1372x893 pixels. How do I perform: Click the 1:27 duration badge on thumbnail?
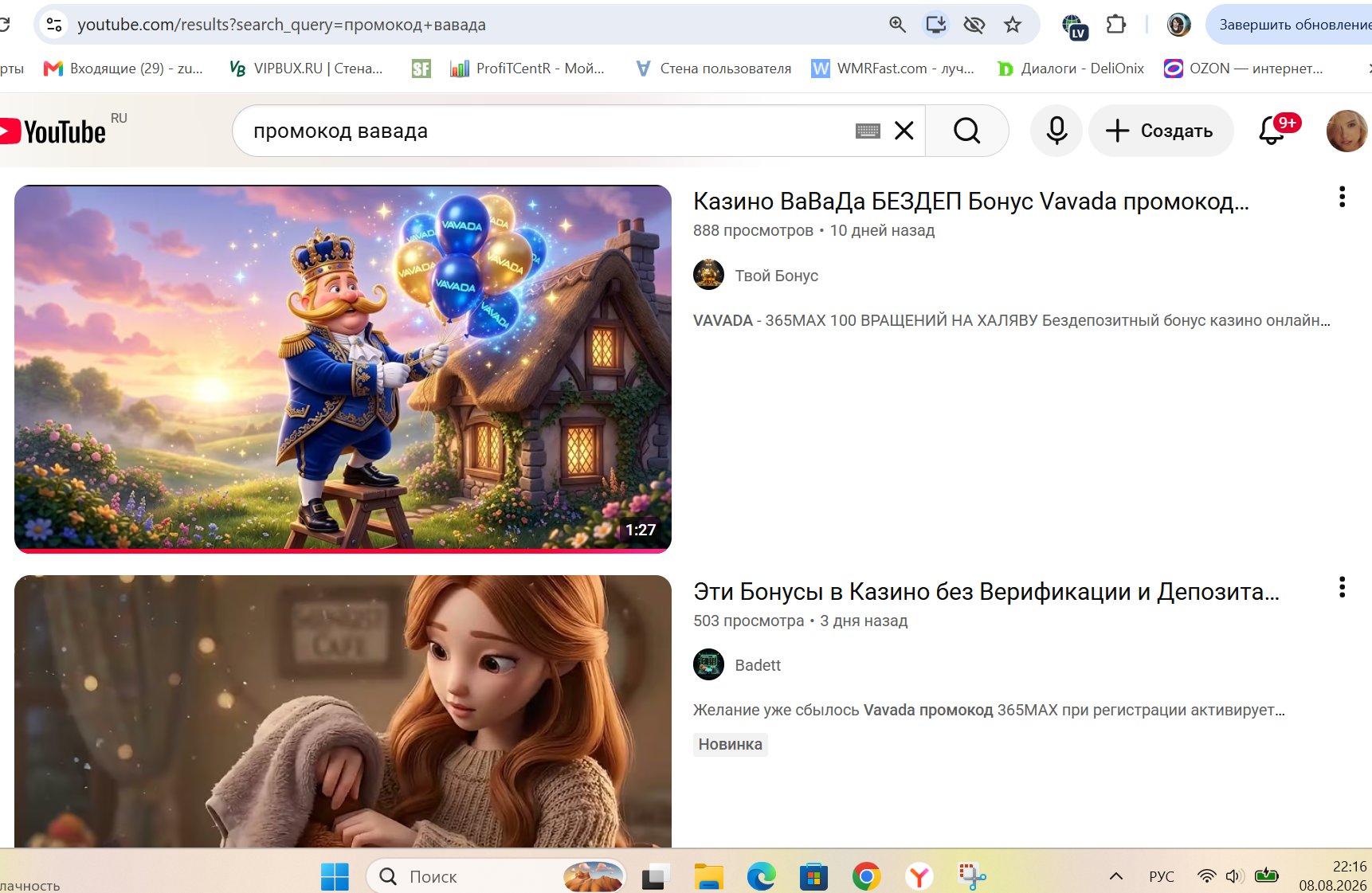click(x=641, y=530)
